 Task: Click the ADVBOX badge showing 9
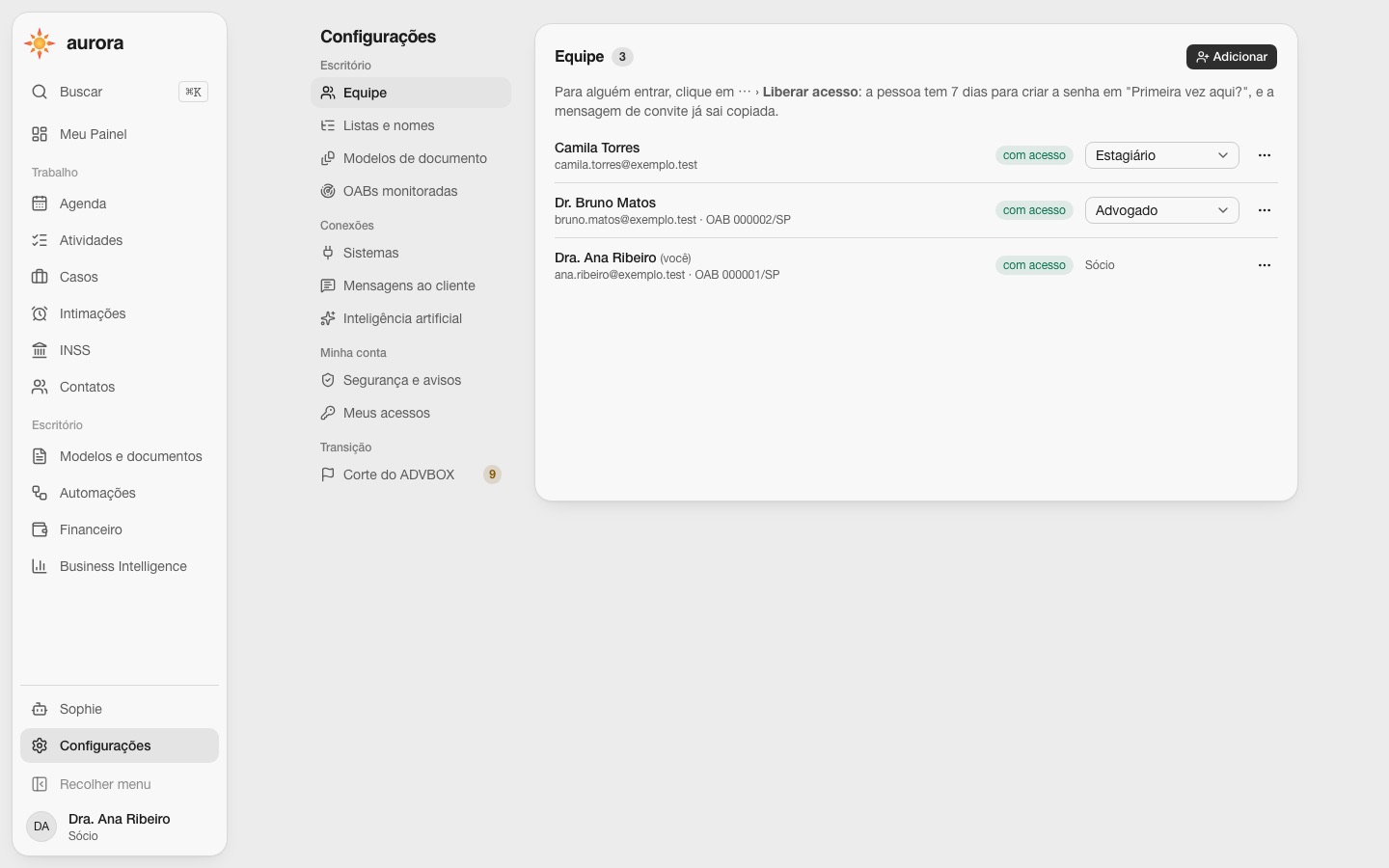[492, 475]
